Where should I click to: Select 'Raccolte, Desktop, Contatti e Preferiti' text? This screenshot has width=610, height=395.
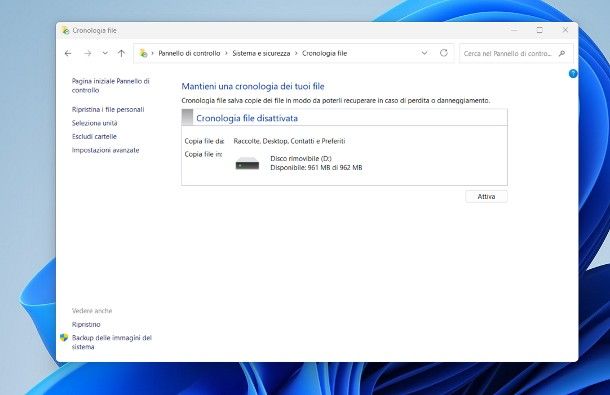[289, 141]
